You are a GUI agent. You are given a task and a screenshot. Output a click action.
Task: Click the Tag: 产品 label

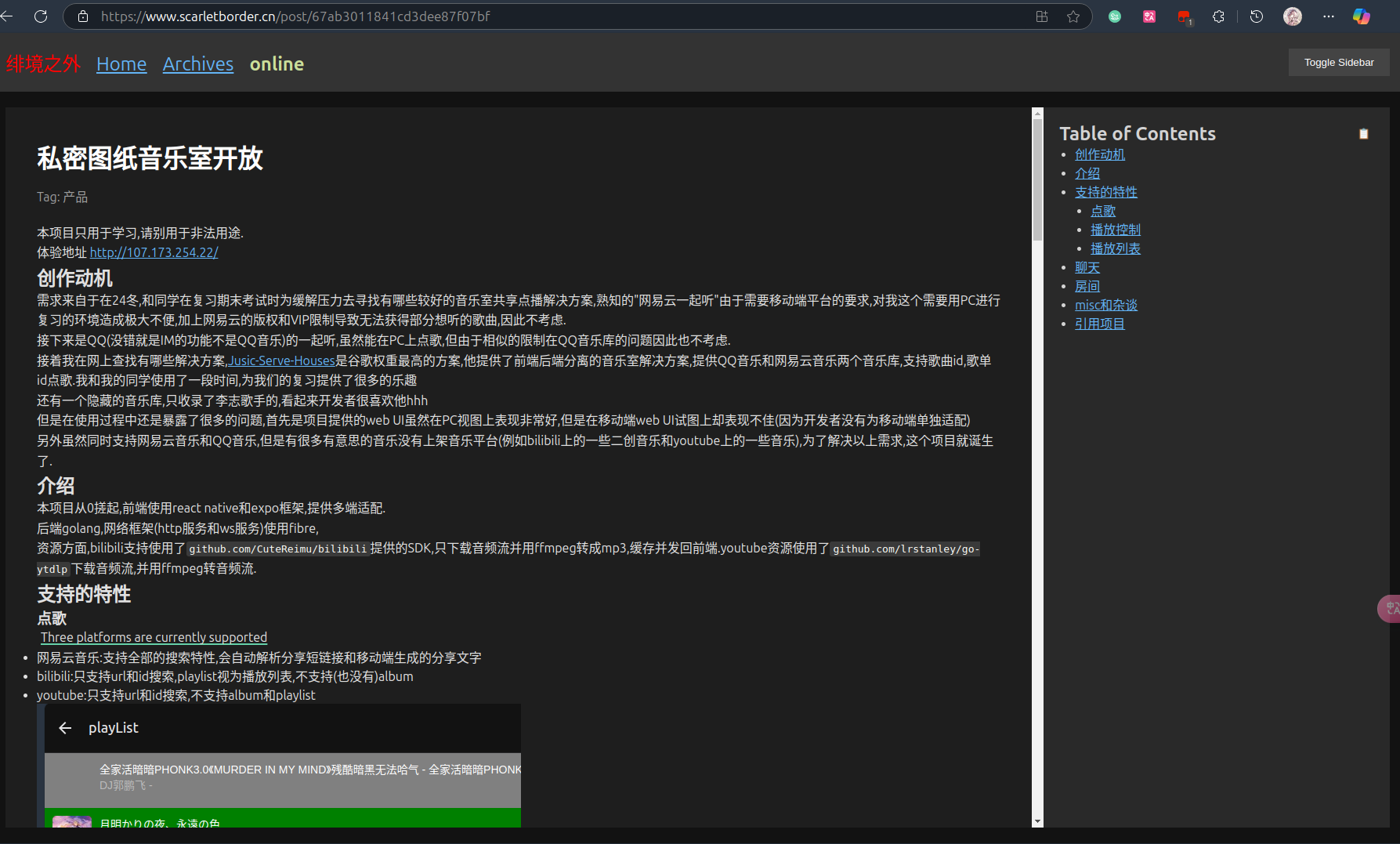(x=62, y=197)
